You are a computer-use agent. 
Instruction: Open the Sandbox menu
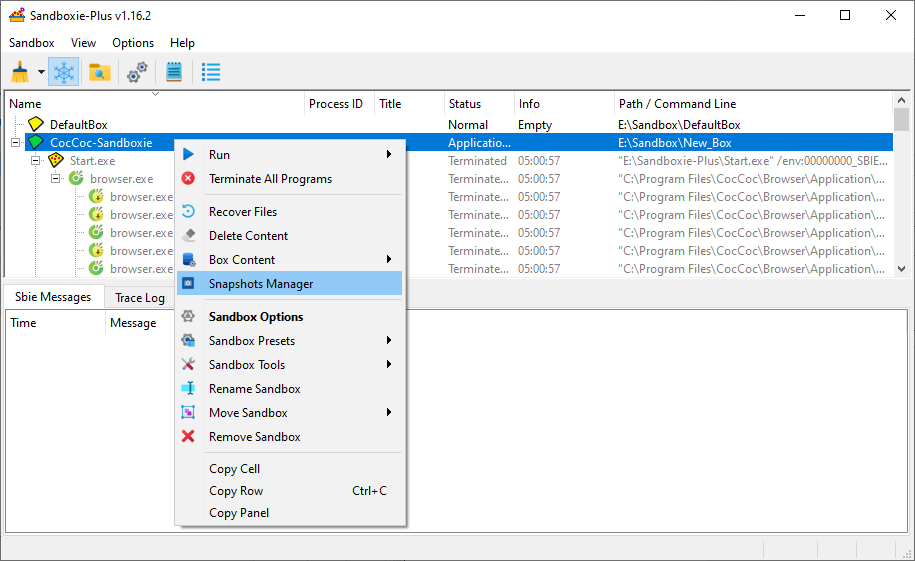coord(32,43)
